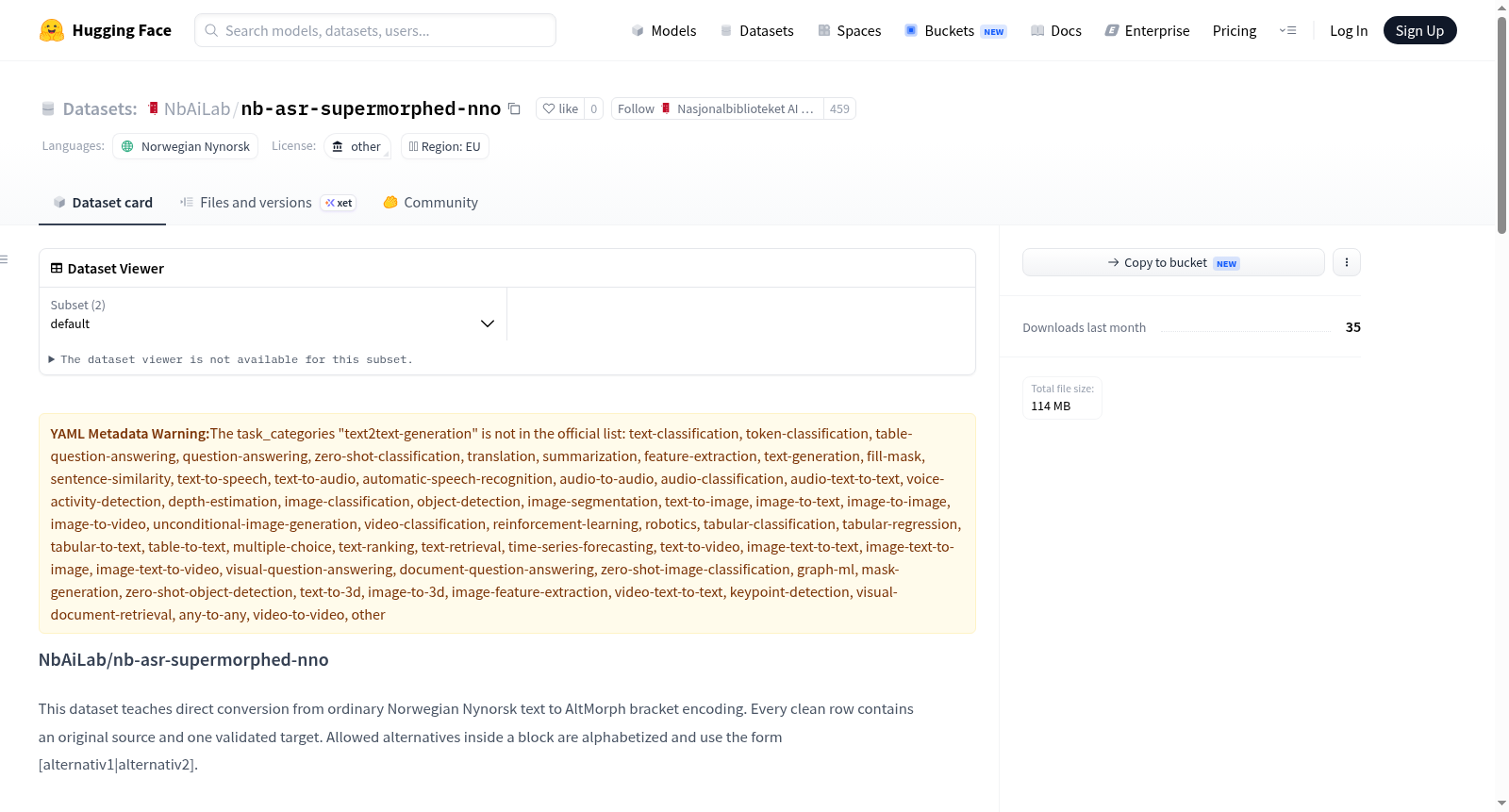Click the Datasets: breadcrumb label
The height and width of the screenshot is (812, 1509).
100,108
